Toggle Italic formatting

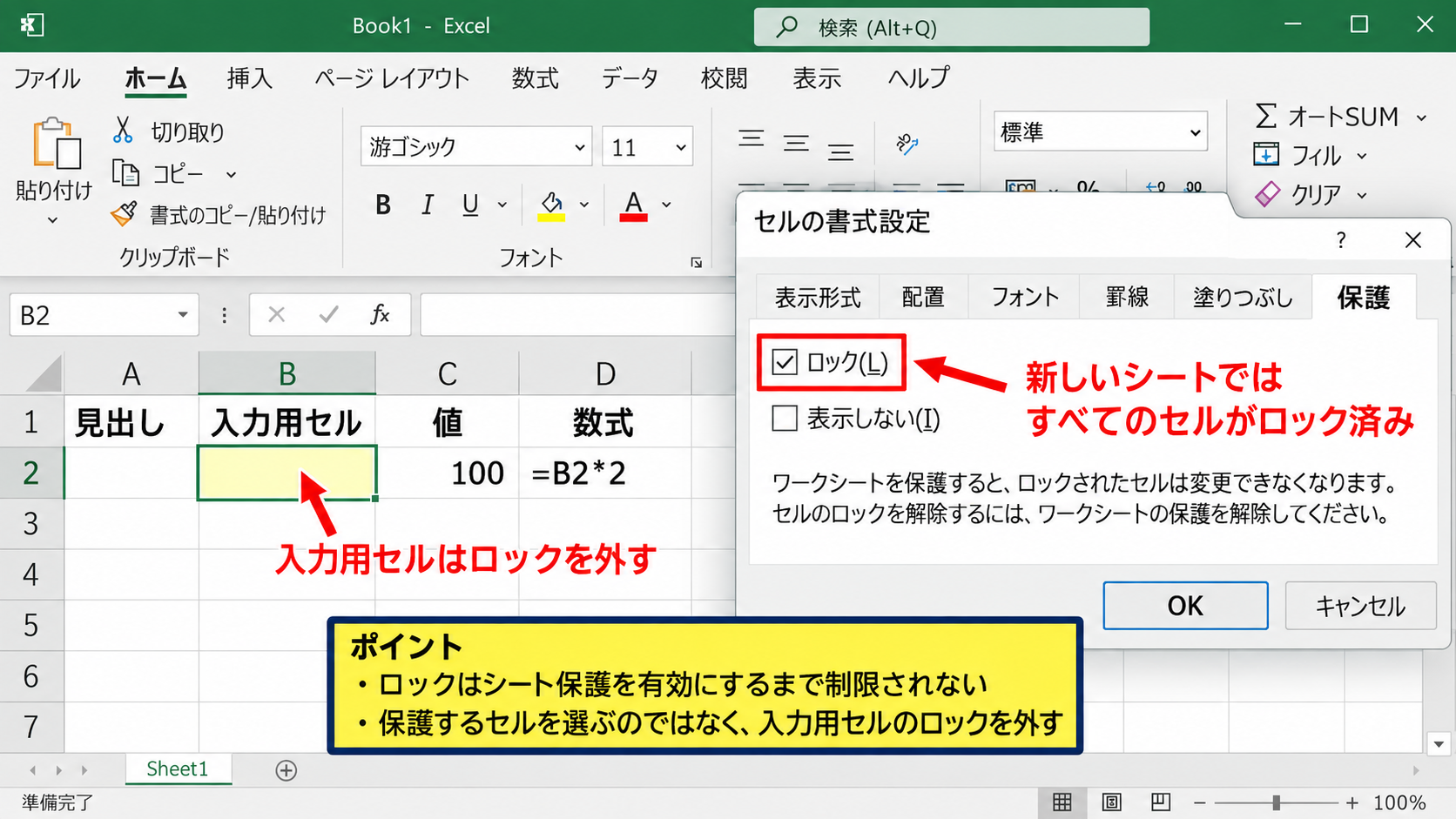pyautogui.click(x=427, y=205)
